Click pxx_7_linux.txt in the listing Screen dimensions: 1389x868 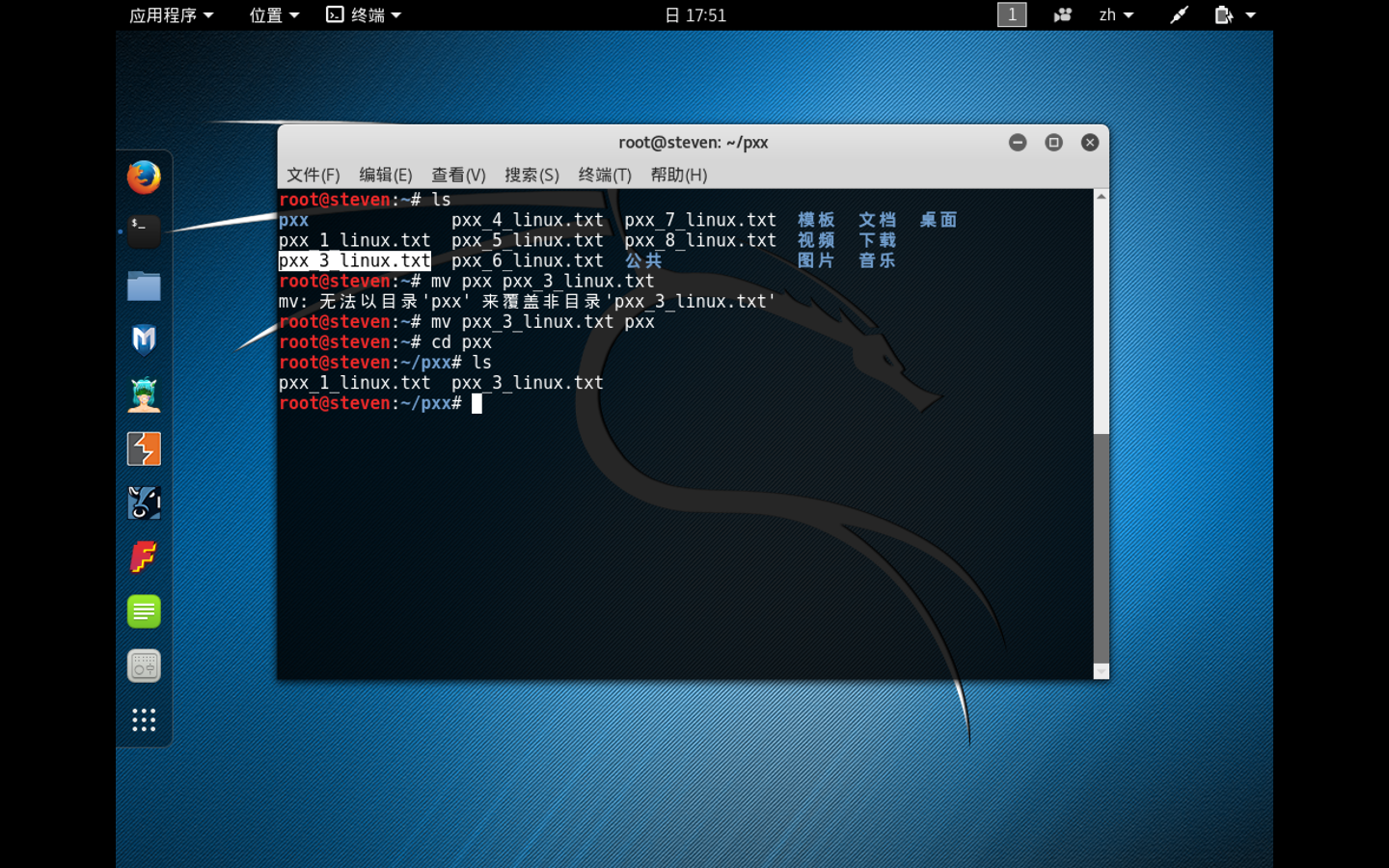pos(700,220)
